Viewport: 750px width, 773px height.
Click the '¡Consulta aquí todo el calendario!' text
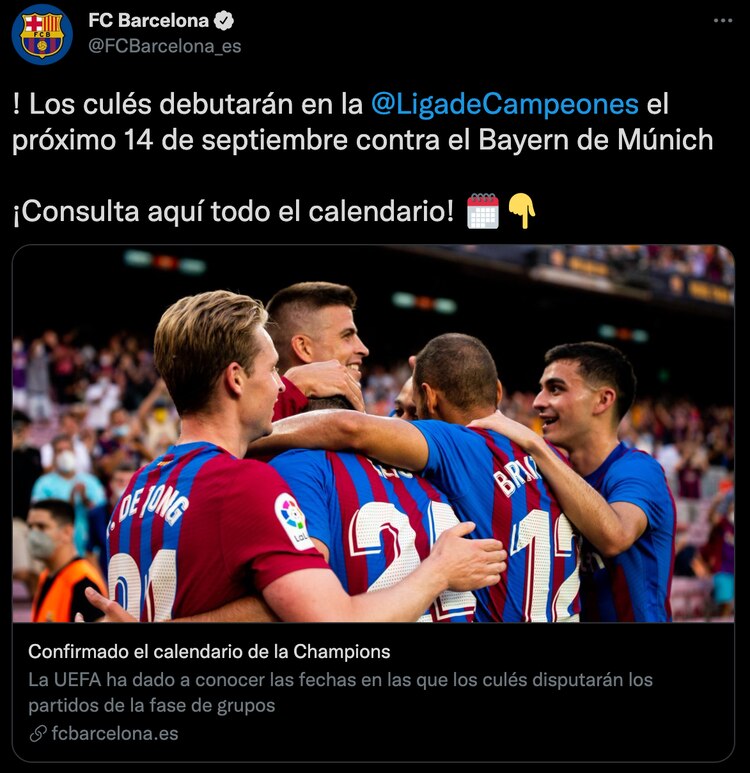tap(233, 211)
